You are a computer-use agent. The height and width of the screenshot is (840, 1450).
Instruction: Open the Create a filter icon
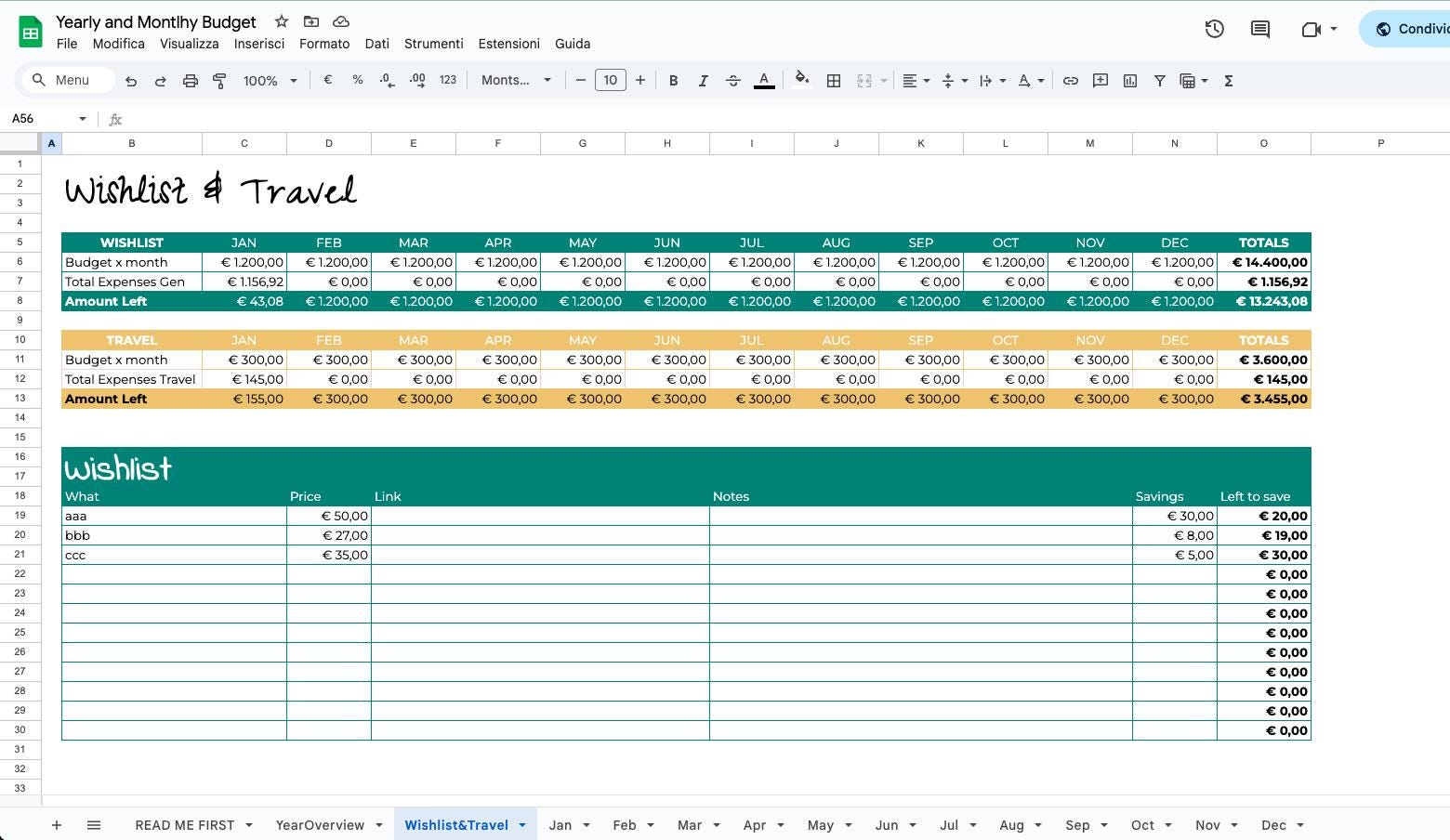click(x=1159, y=80)
